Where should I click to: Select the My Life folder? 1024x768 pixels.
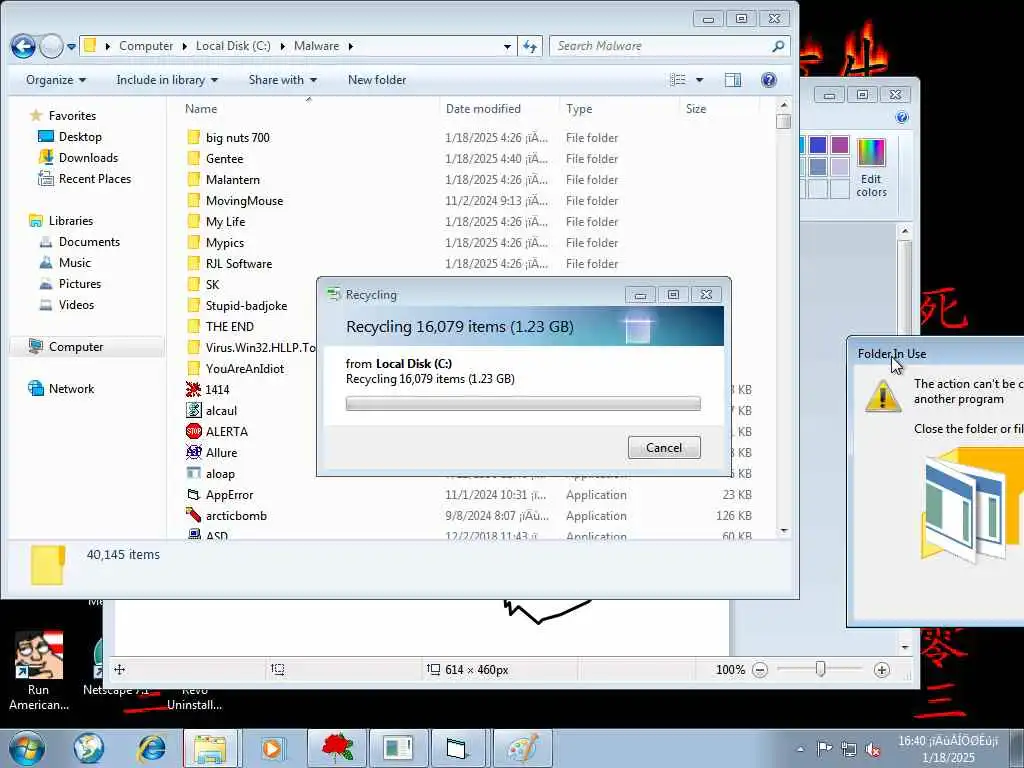click(216, 221)
